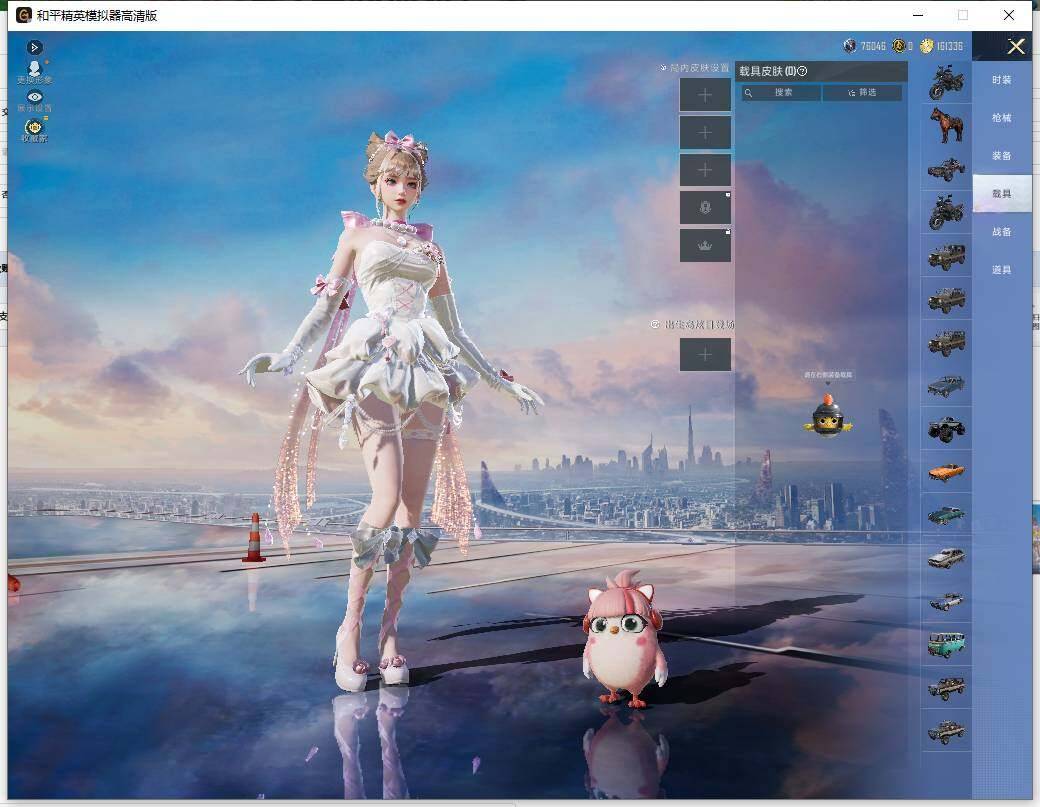Switch to the 道具 items tab
The height and width of the screenshot is (807, 1040).
1002,270
